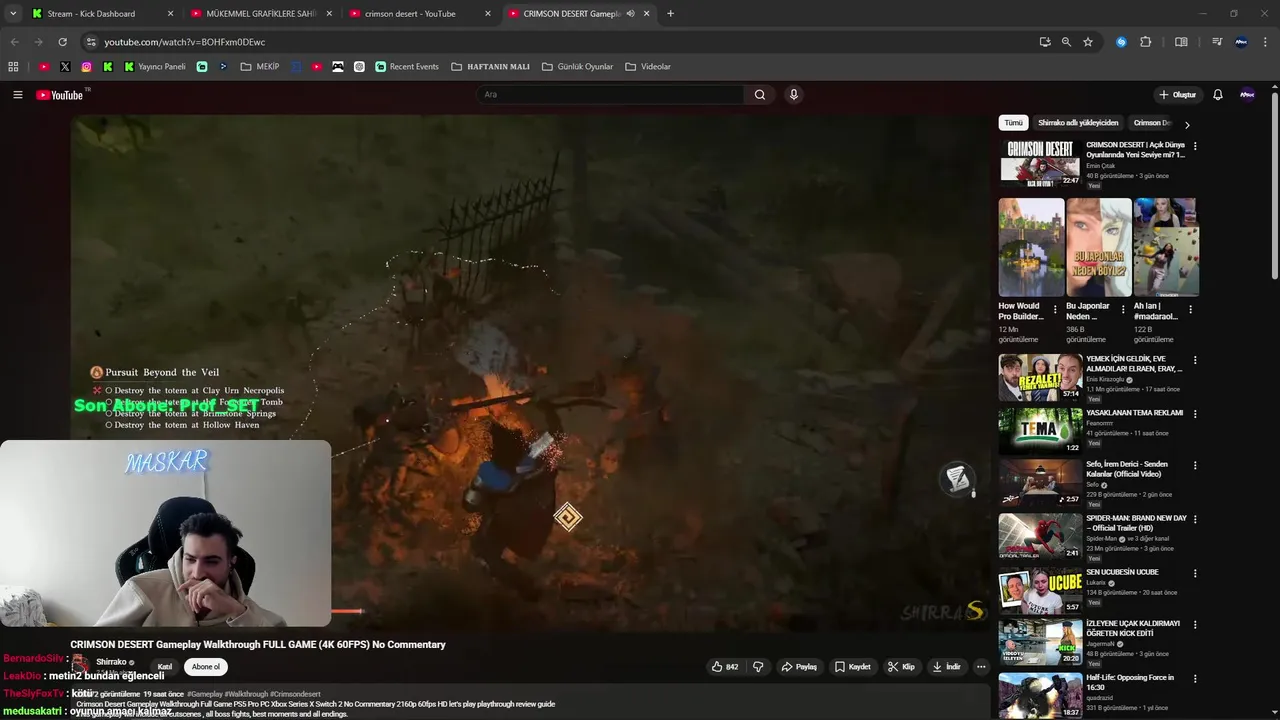Close the Stream - Kick Dashboard tab
Viewport: 1280px width, 720px height.
click(170, 14)
